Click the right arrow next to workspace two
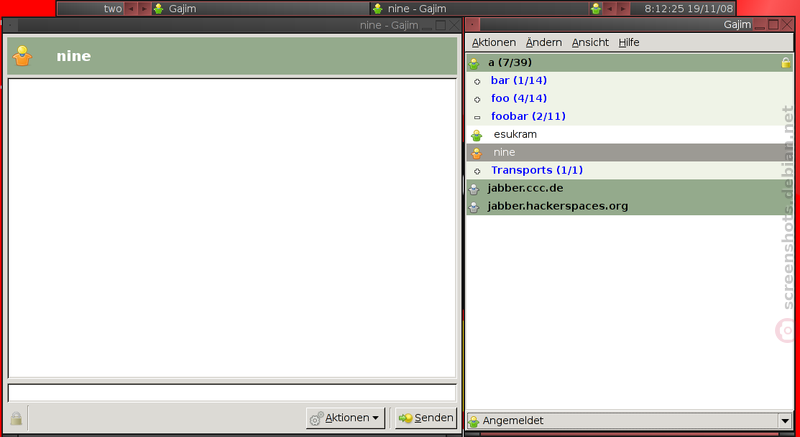This screenshot has height=437, width=800. [x=144, y=9]
